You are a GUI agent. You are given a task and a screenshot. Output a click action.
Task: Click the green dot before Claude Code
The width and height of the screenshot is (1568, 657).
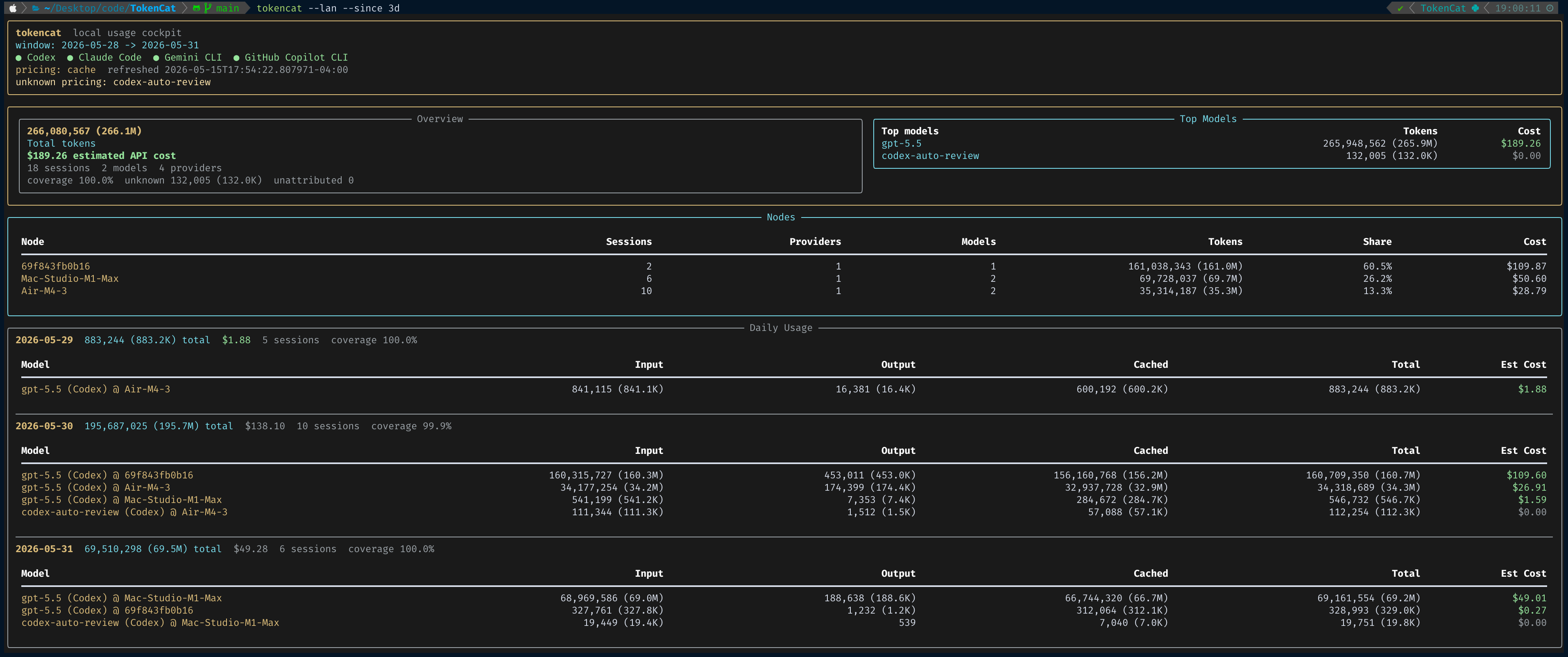coord(70,58)
